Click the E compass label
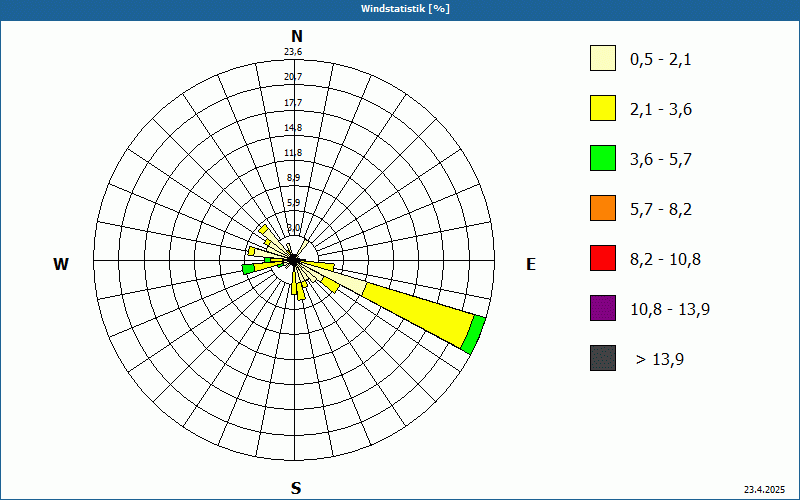800x500 pixels. 531,264
